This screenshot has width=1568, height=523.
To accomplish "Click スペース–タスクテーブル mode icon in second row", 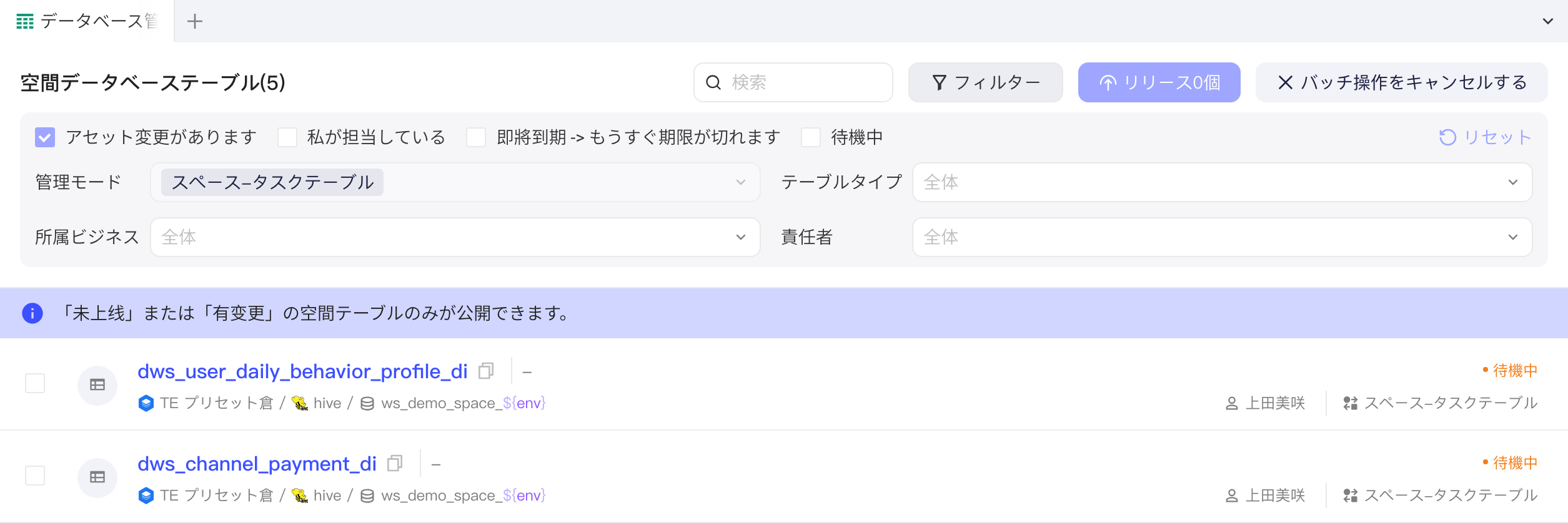I will [1350, 496].
